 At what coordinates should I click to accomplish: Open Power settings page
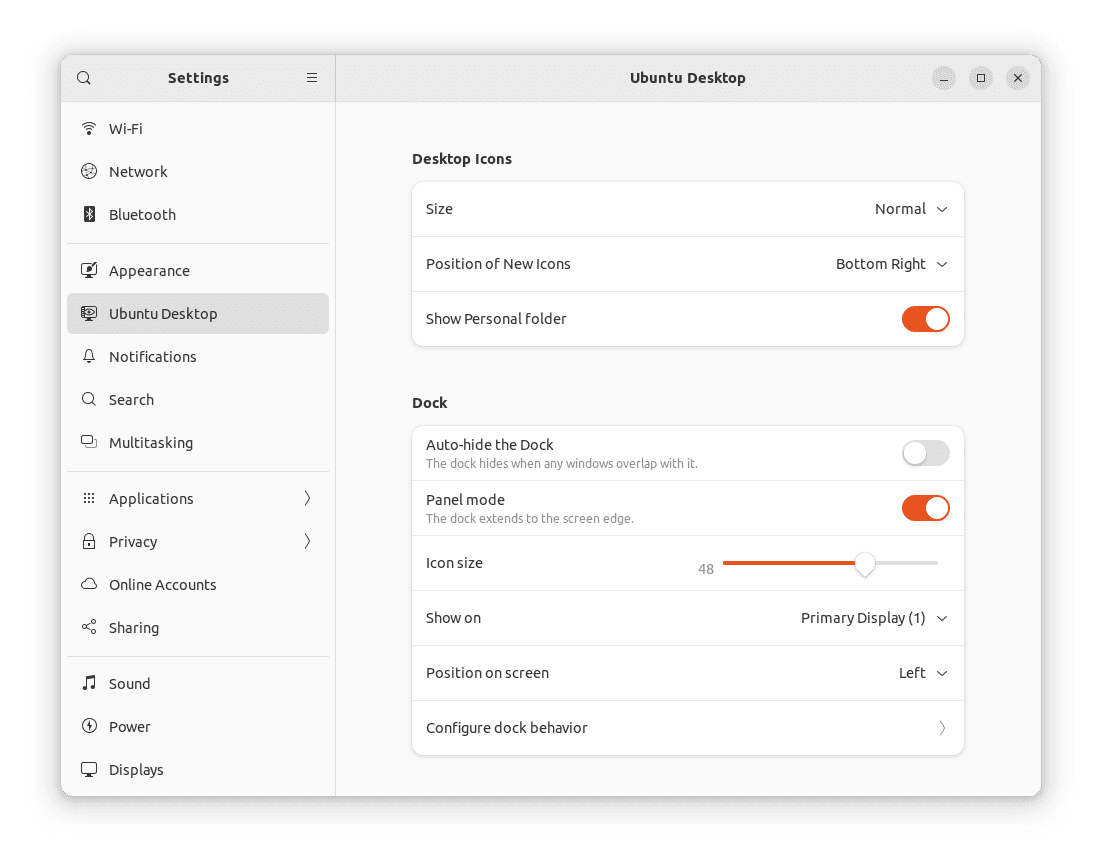(197, 726)
